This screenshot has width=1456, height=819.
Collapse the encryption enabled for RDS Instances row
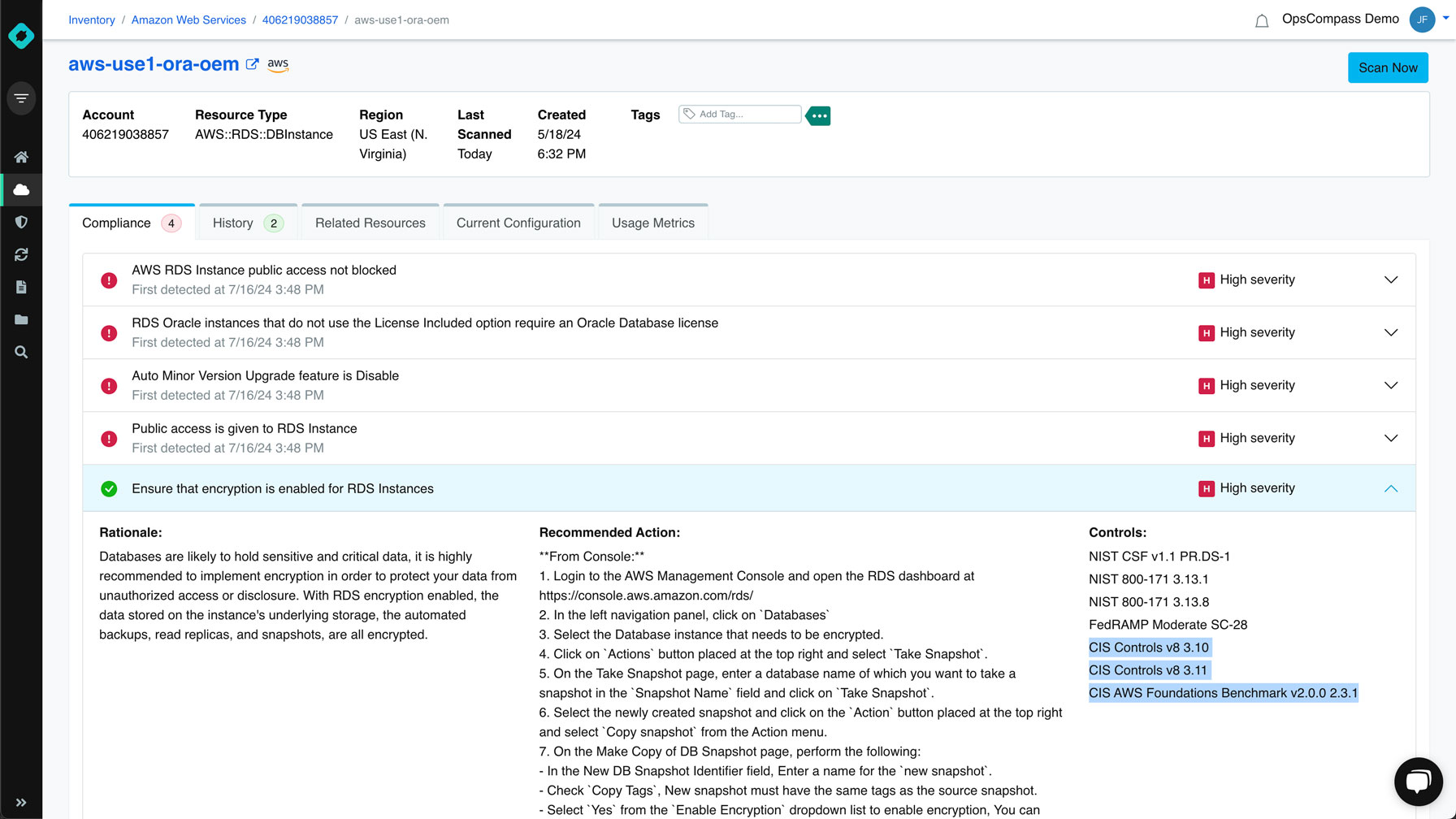(1391, 488)
